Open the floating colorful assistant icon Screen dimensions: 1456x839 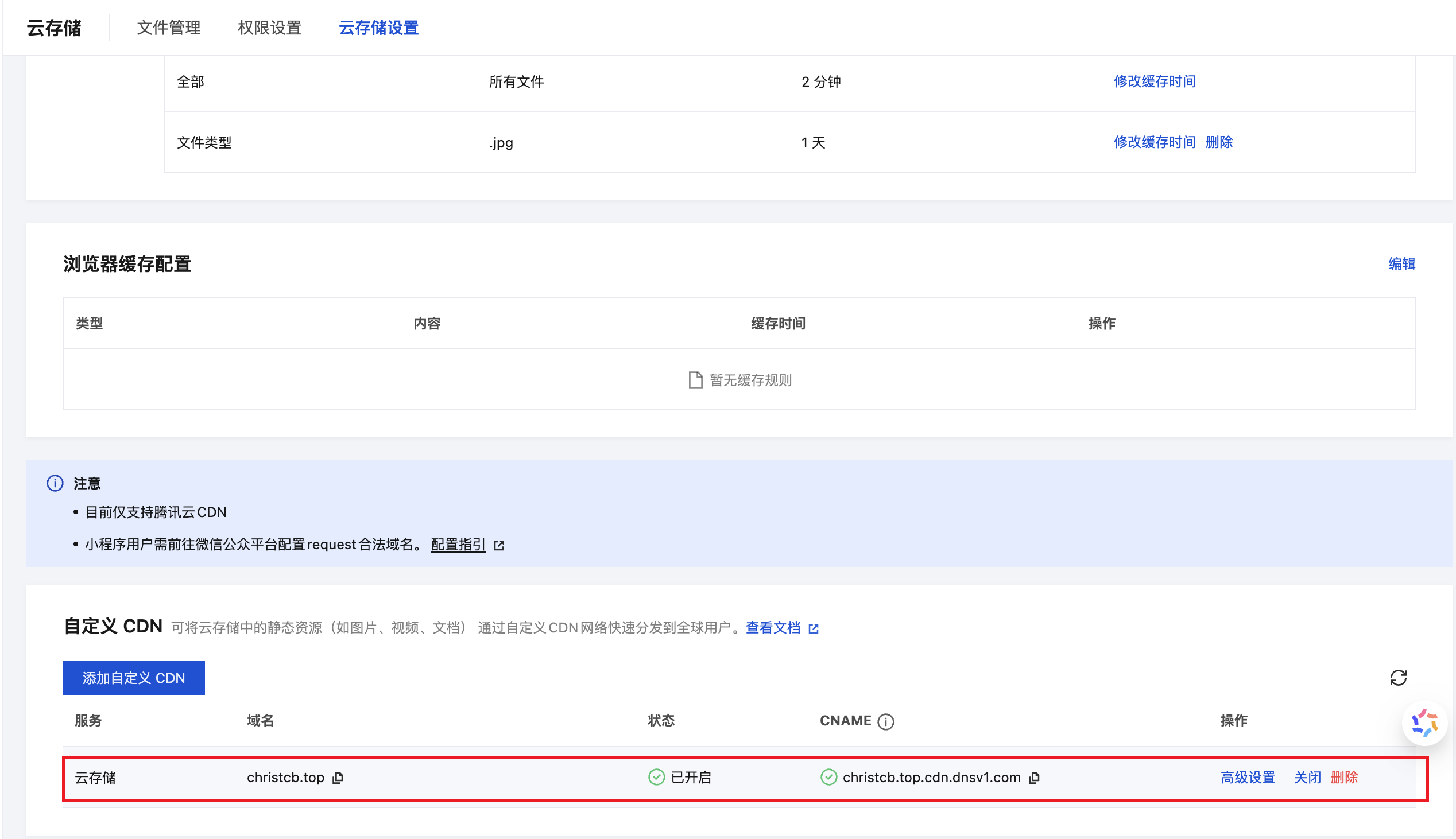(x=1424, y=724)
